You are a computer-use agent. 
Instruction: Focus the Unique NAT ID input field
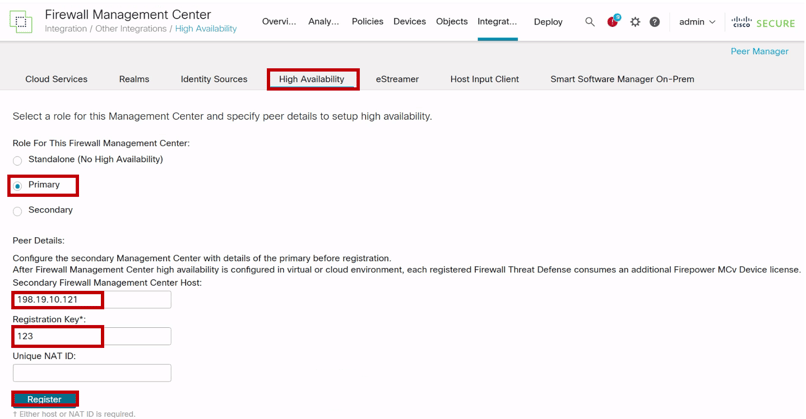pos(92,373)
